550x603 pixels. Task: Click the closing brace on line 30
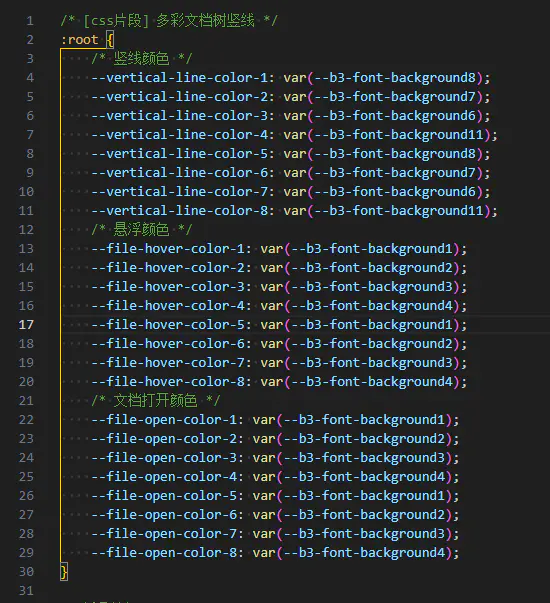pyautogui.click(x=64, y=571)
